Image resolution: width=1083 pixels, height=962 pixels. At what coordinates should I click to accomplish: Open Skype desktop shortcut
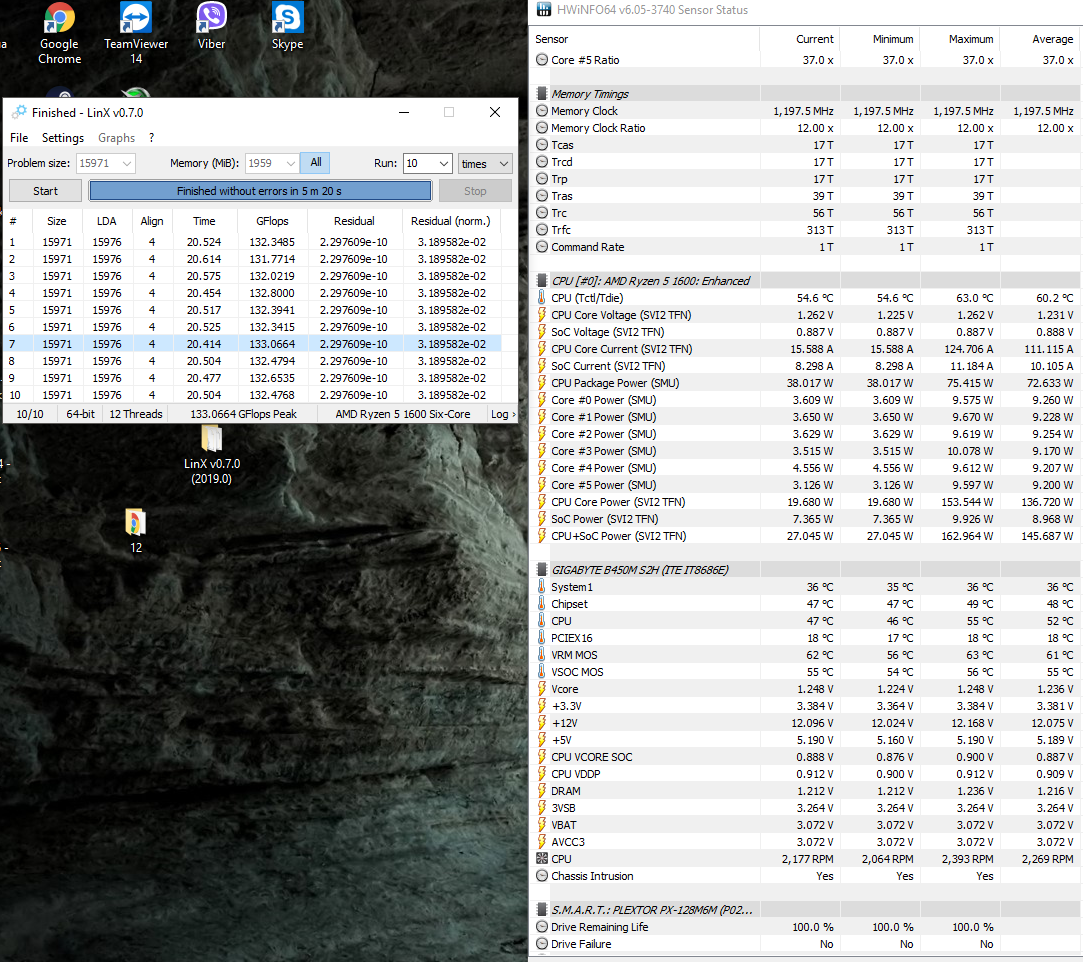[x=287, y=26]
